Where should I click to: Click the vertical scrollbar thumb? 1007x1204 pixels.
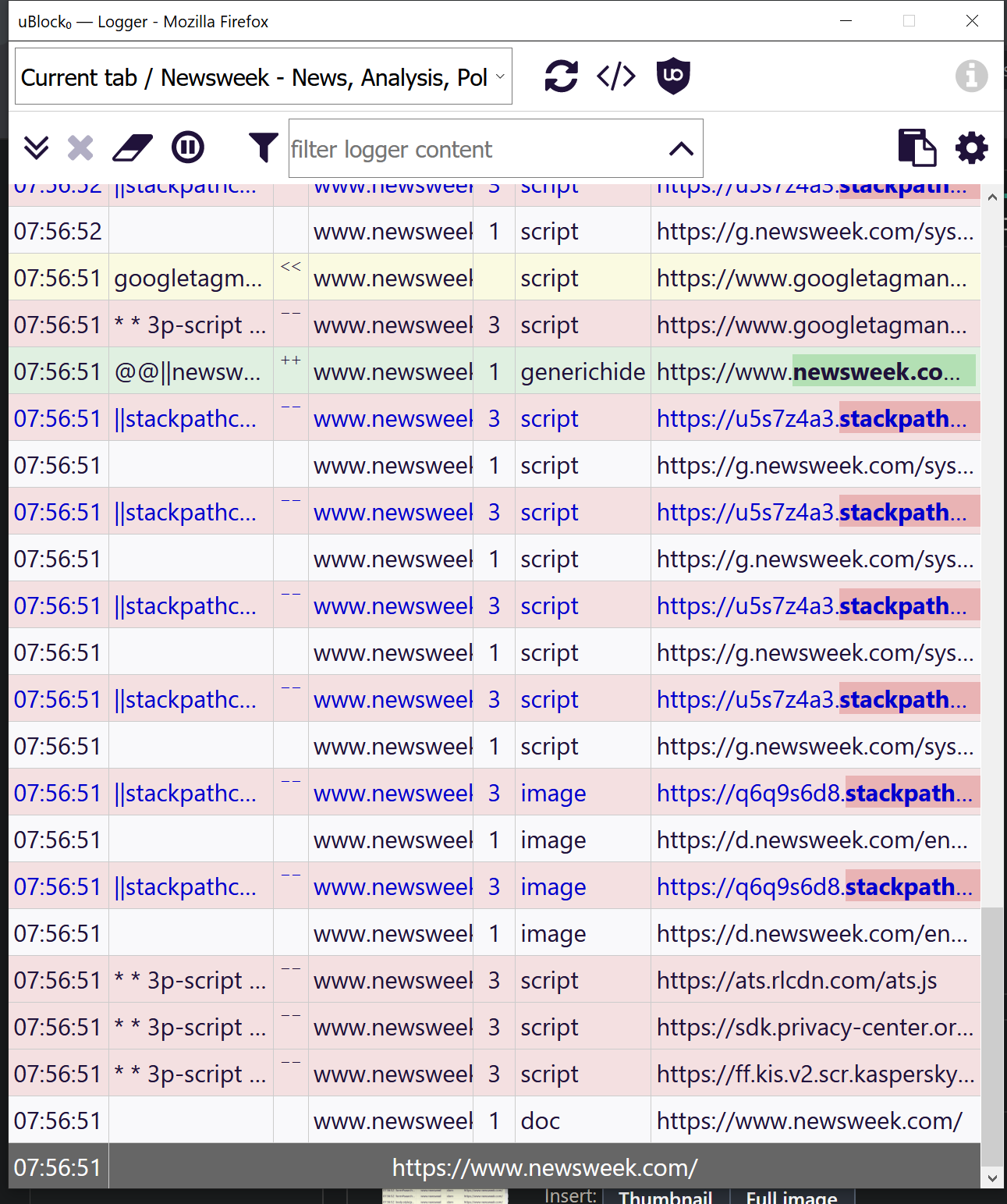coord(992,1036)
